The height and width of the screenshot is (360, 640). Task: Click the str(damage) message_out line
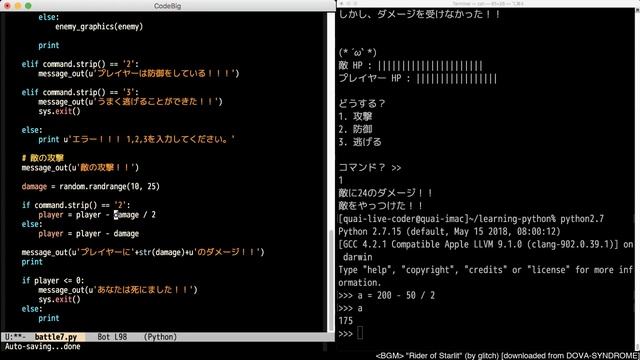point(143,252)
